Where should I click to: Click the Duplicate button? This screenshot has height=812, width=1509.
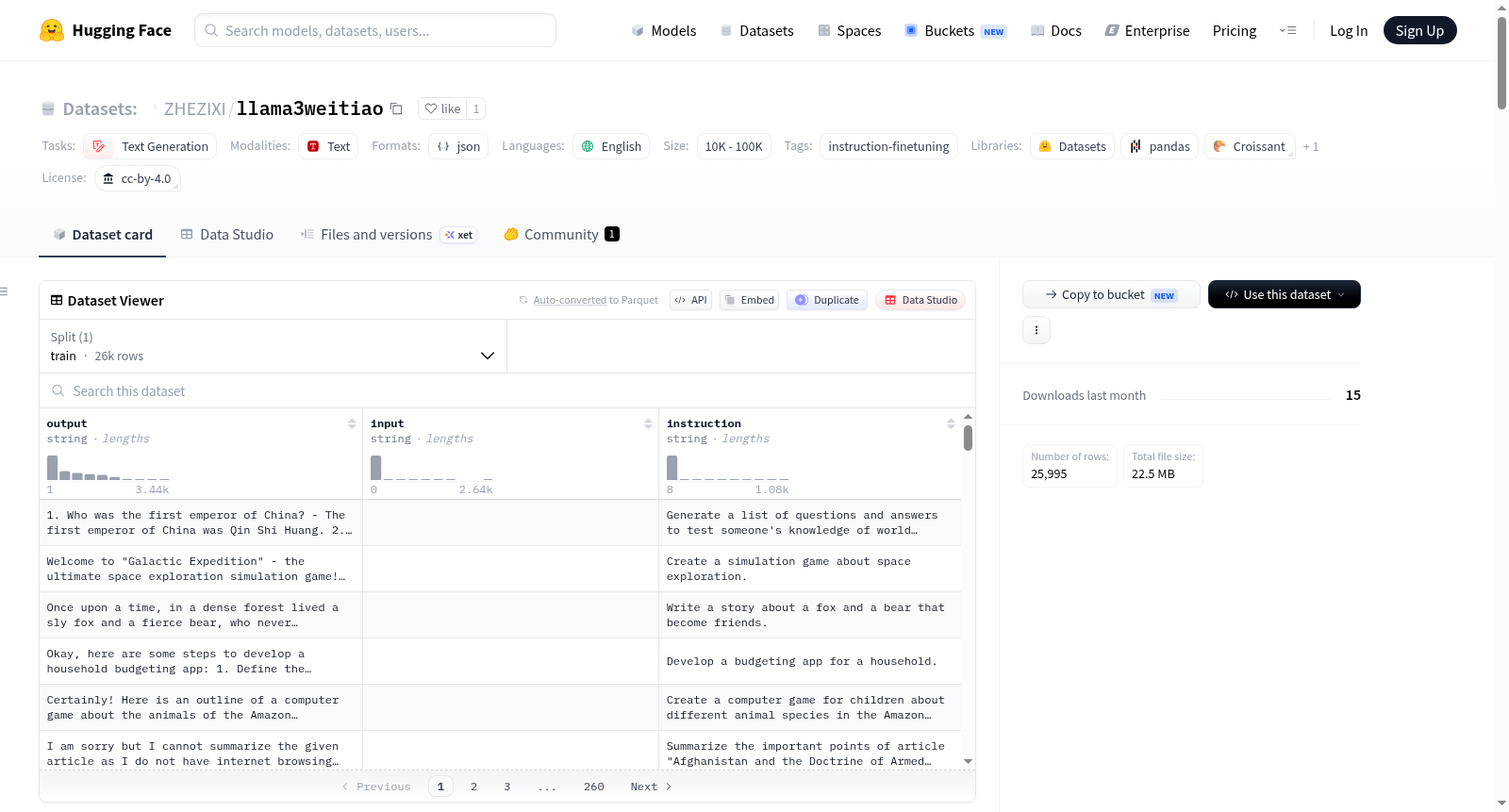[x=827, y=300]
